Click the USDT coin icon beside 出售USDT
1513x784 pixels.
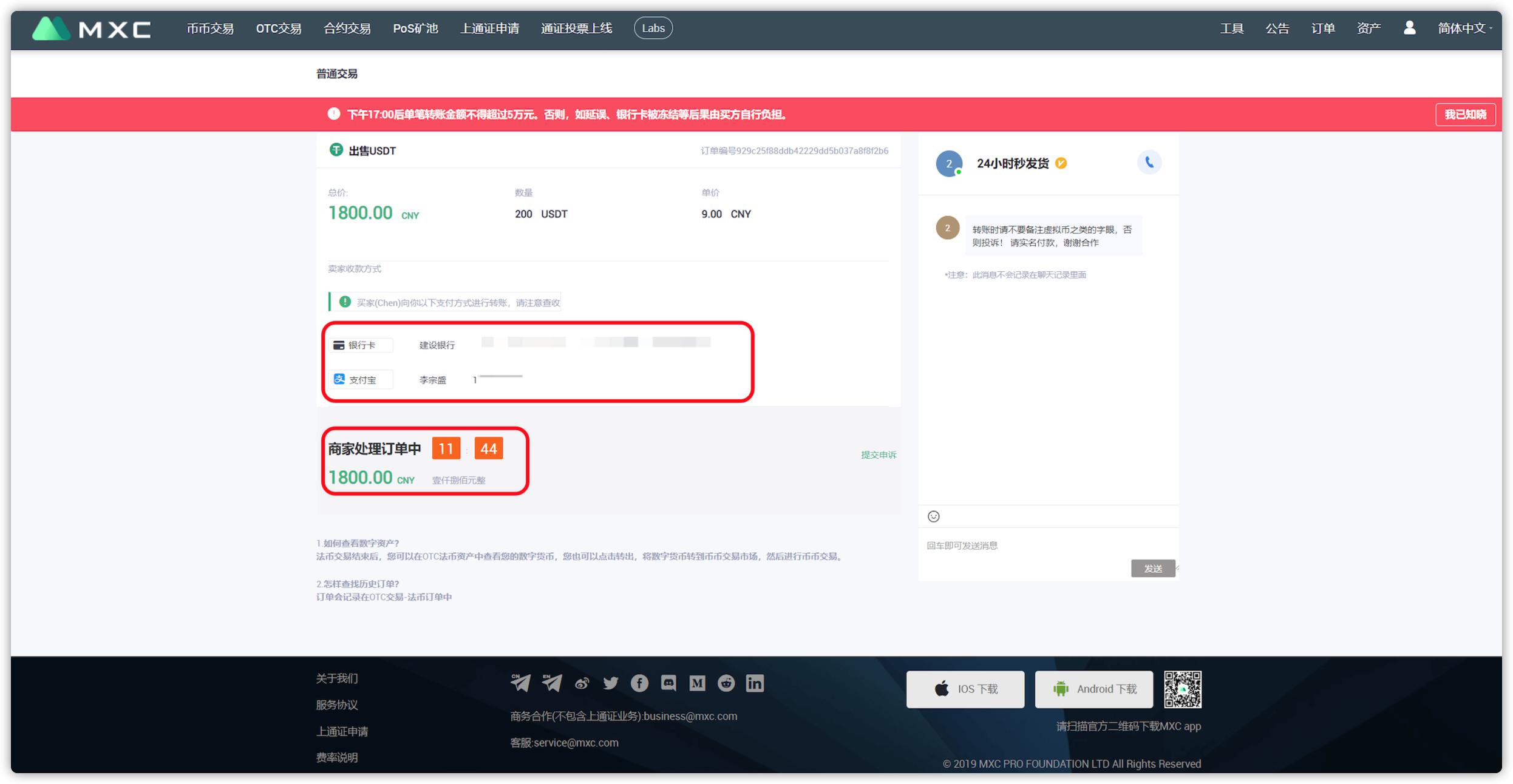336,150
